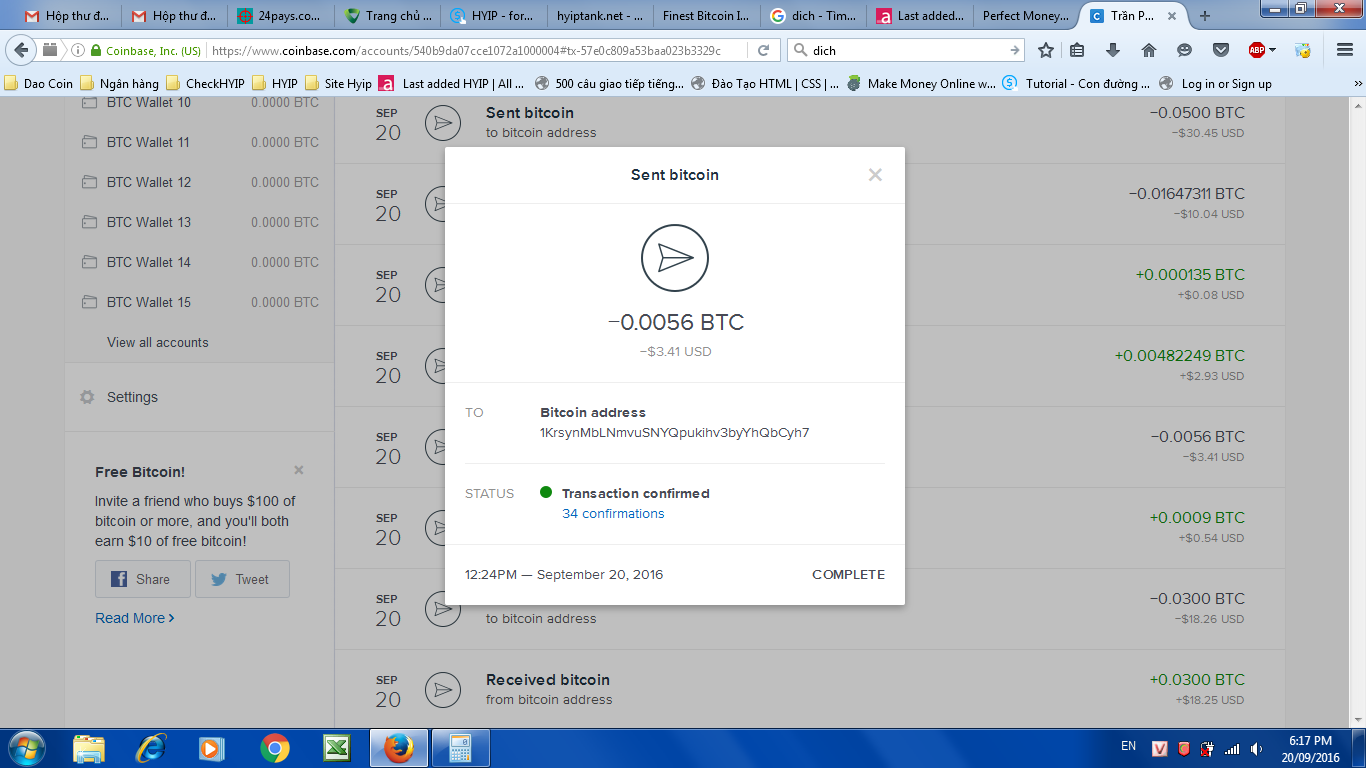Close the Sent bitcoin dialog

click(875, 175)
